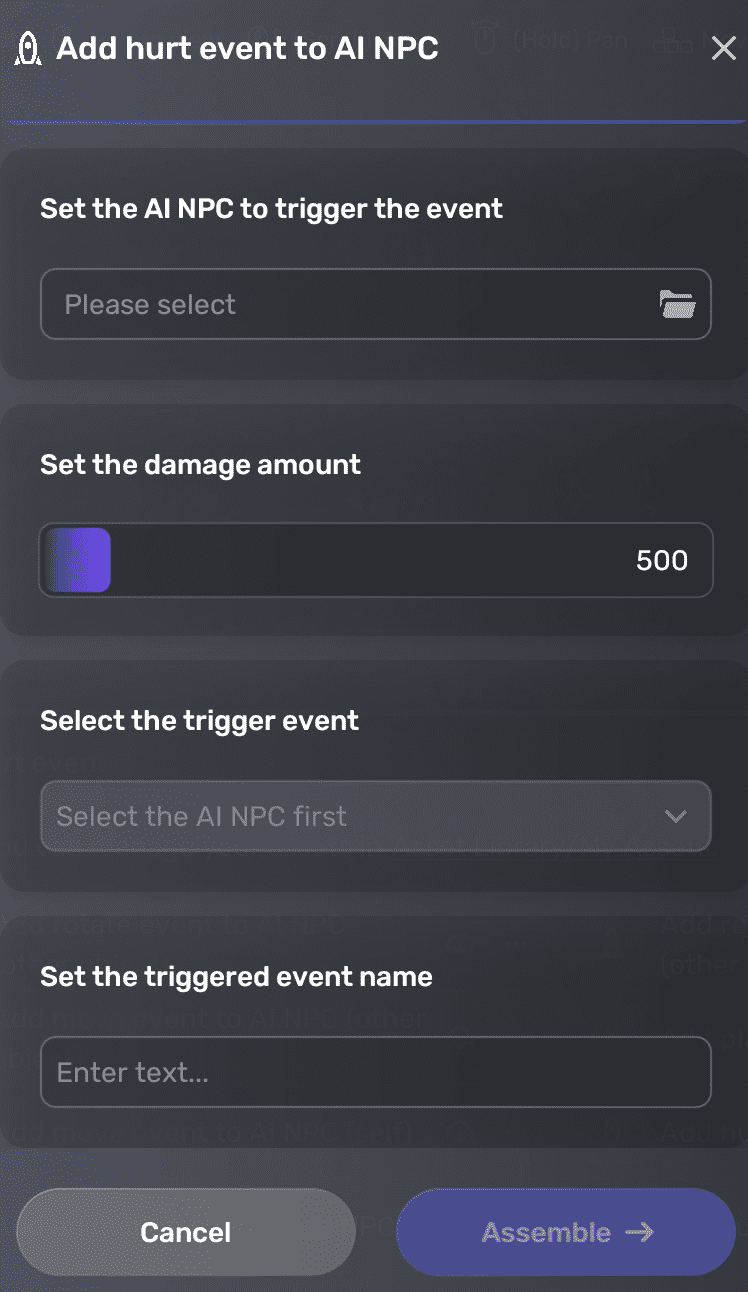The image size is (748, 1292).
Task: Expand the trigger event dropdown
Action: point(375,816)
